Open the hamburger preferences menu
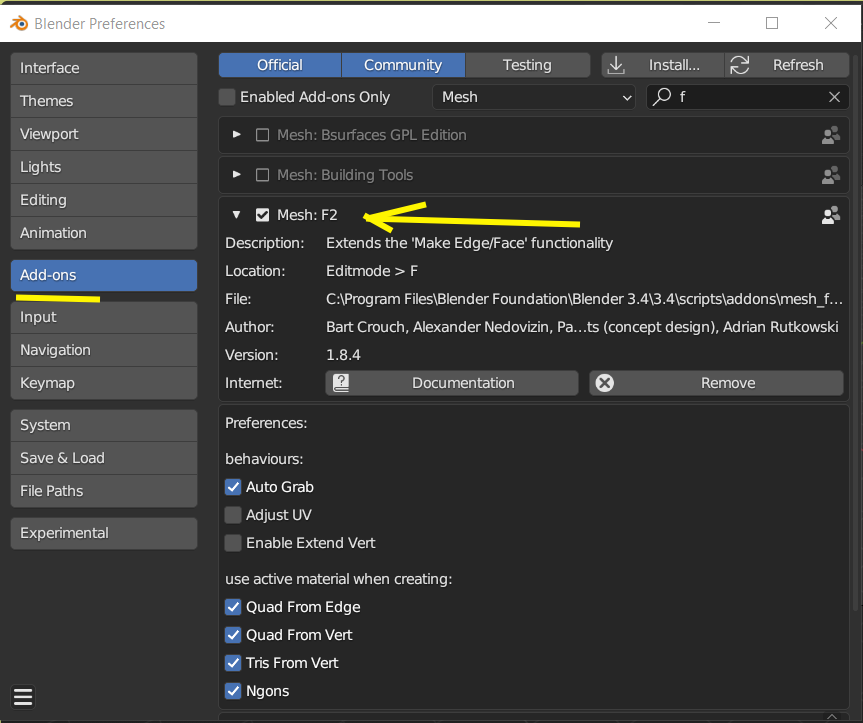The height and width of the screenshot is (723, 863). pyautogui.click(x=24, y=697)
